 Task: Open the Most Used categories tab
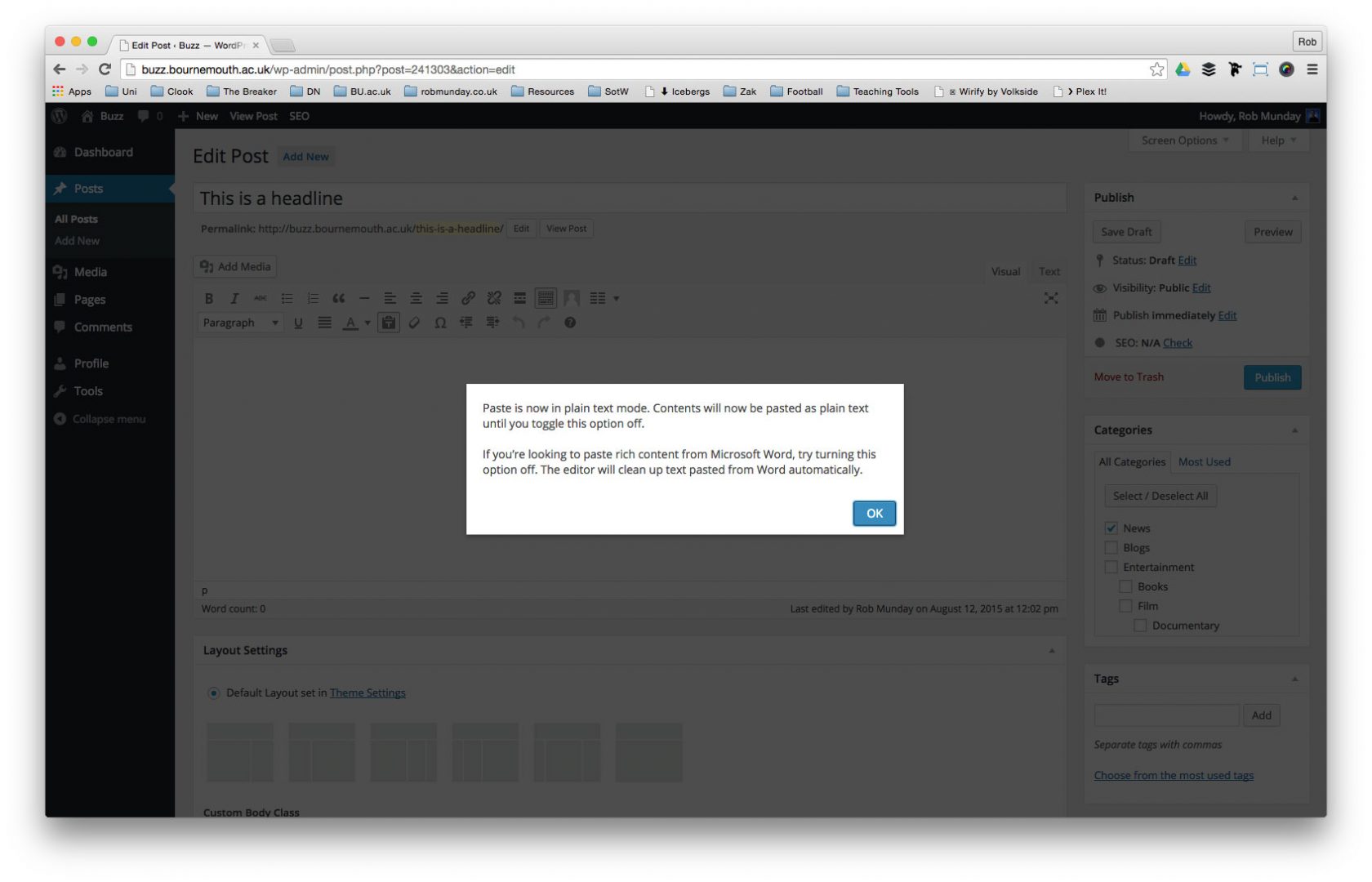pyautogui.click(x=1204, y=461)
